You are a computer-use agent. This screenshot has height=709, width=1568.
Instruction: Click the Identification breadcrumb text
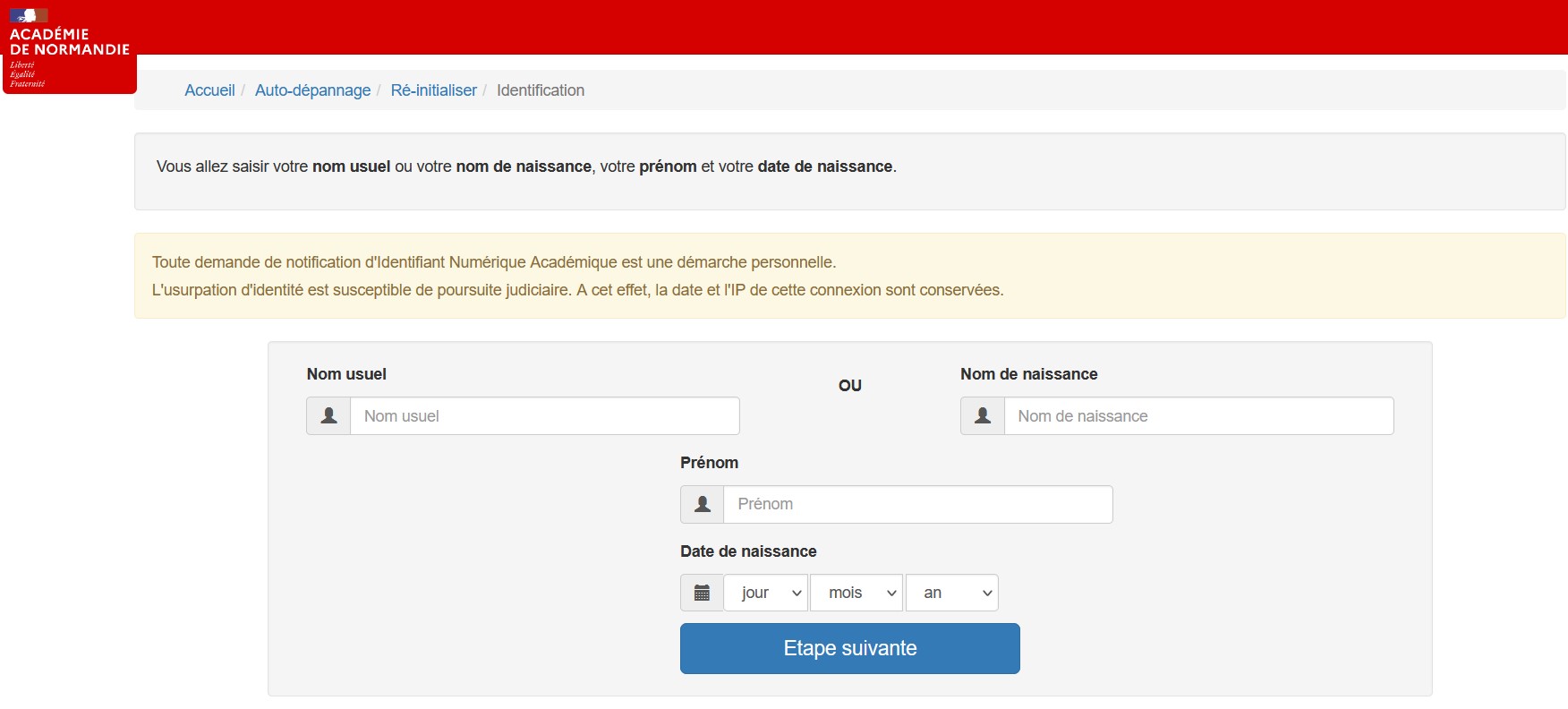[541, 90]
